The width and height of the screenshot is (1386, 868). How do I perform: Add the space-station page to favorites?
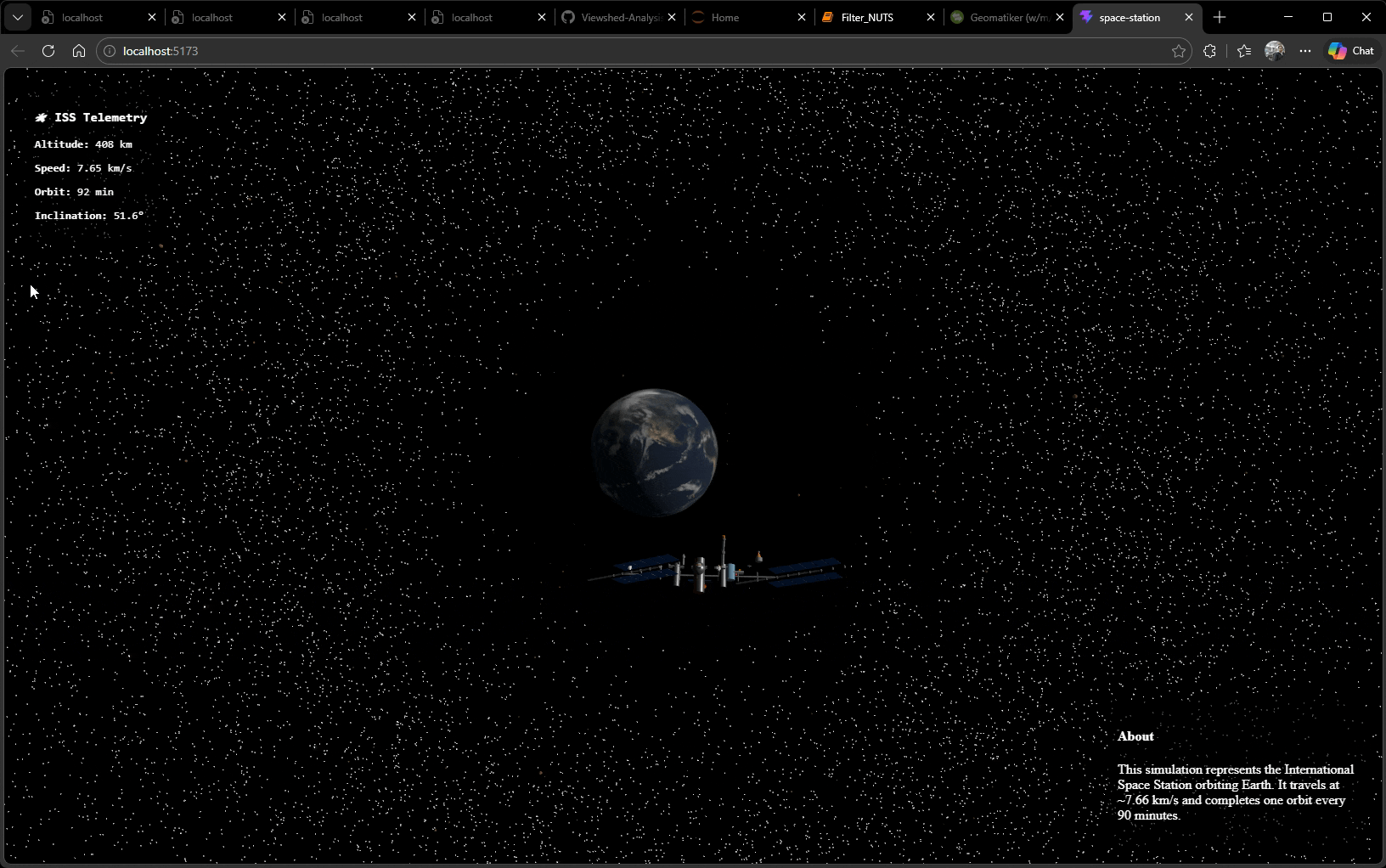pos(1179,51)
